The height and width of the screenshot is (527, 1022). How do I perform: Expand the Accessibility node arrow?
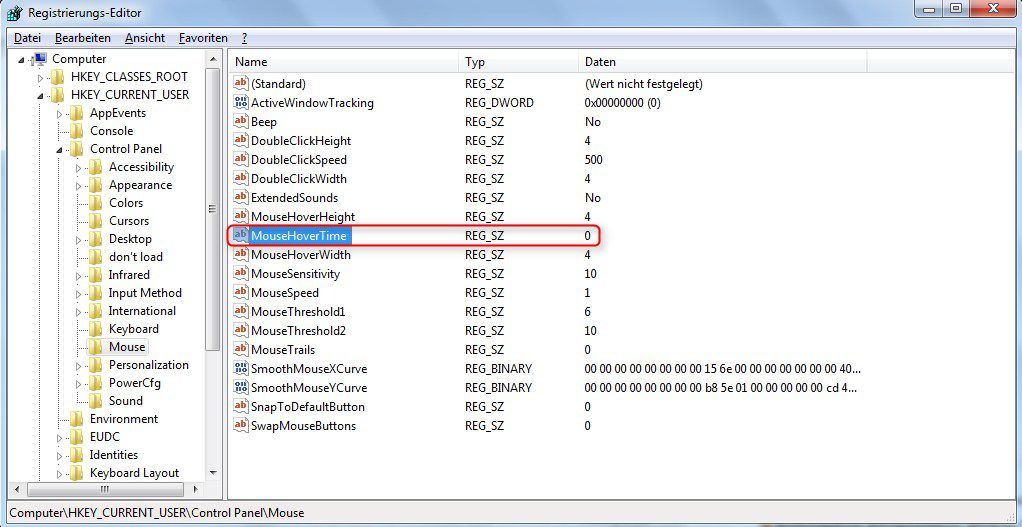point(79,168)
